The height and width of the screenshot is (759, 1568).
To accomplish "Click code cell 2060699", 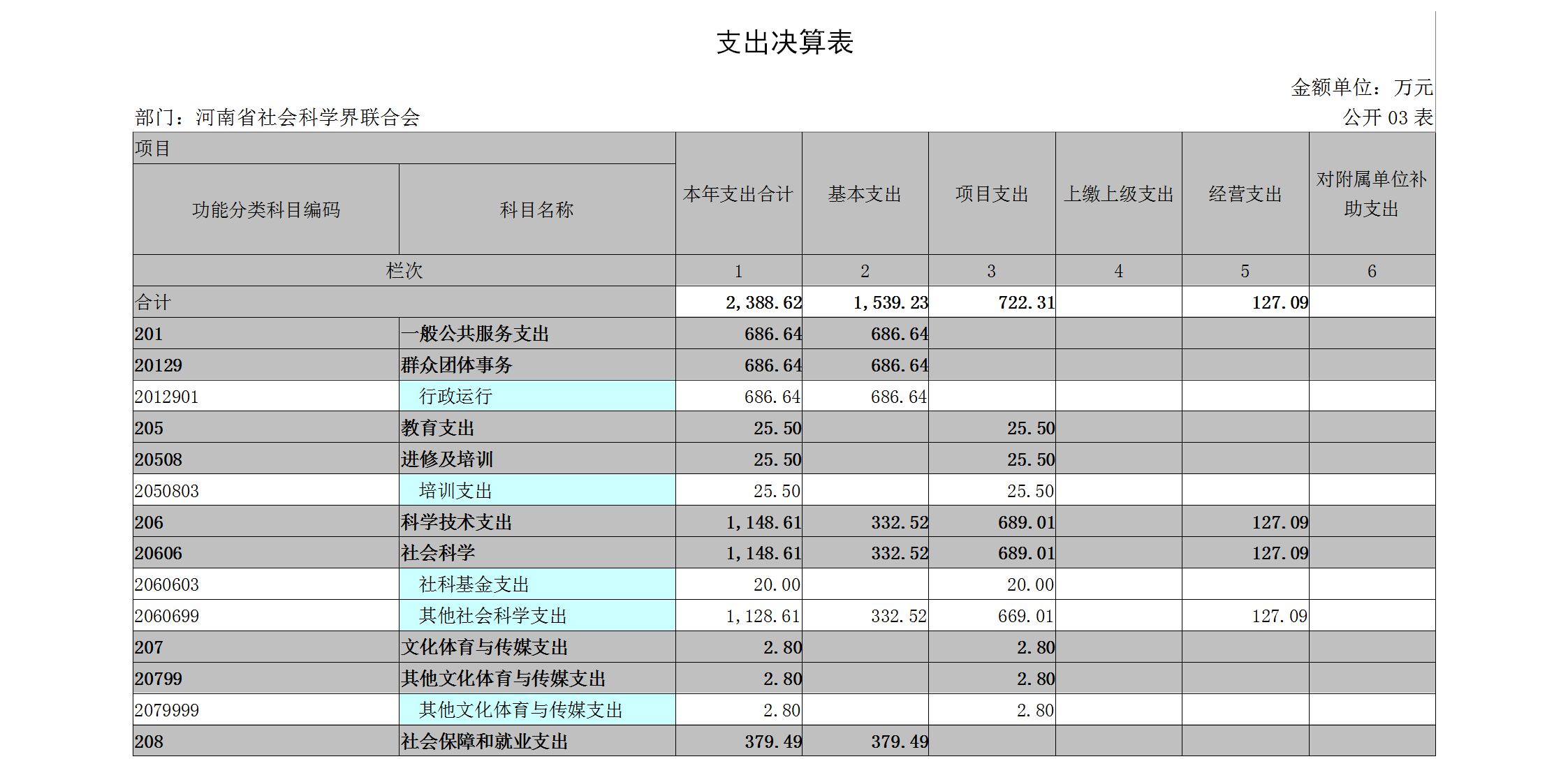I will [266, 615].
